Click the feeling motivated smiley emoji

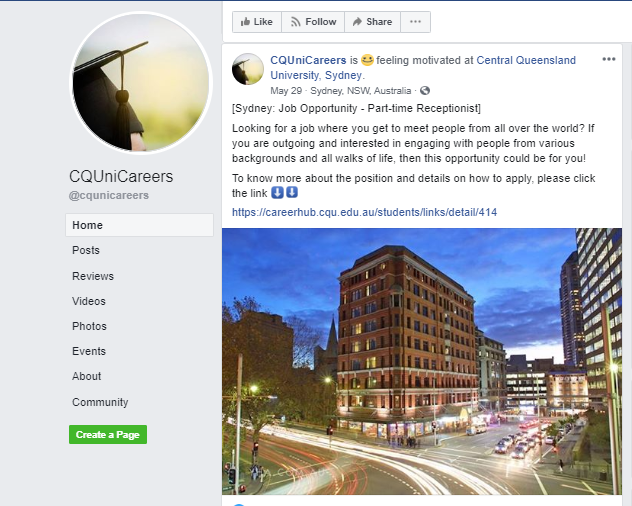(367, 60)
